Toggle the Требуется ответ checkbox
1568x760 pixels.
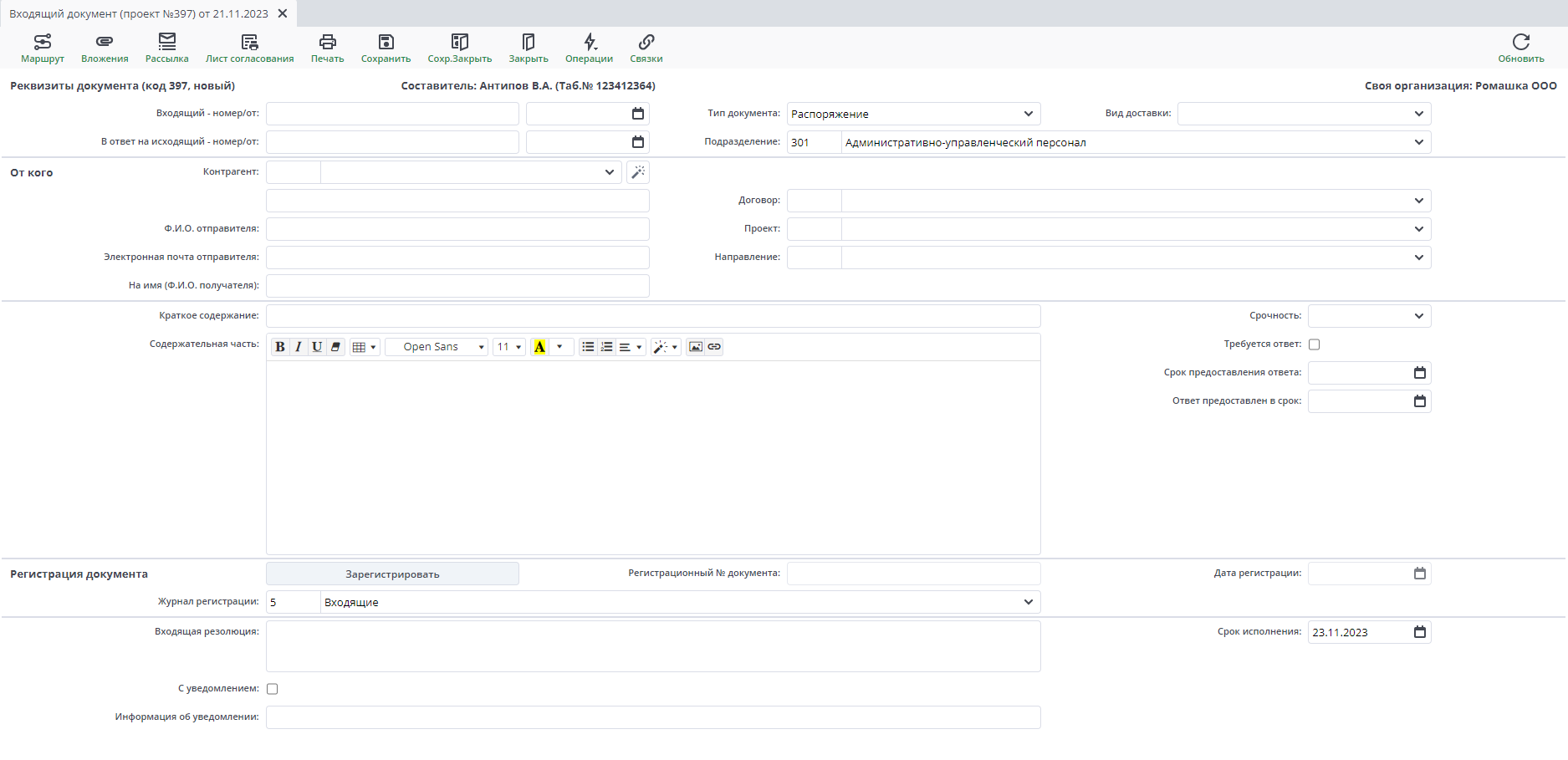1314,344
